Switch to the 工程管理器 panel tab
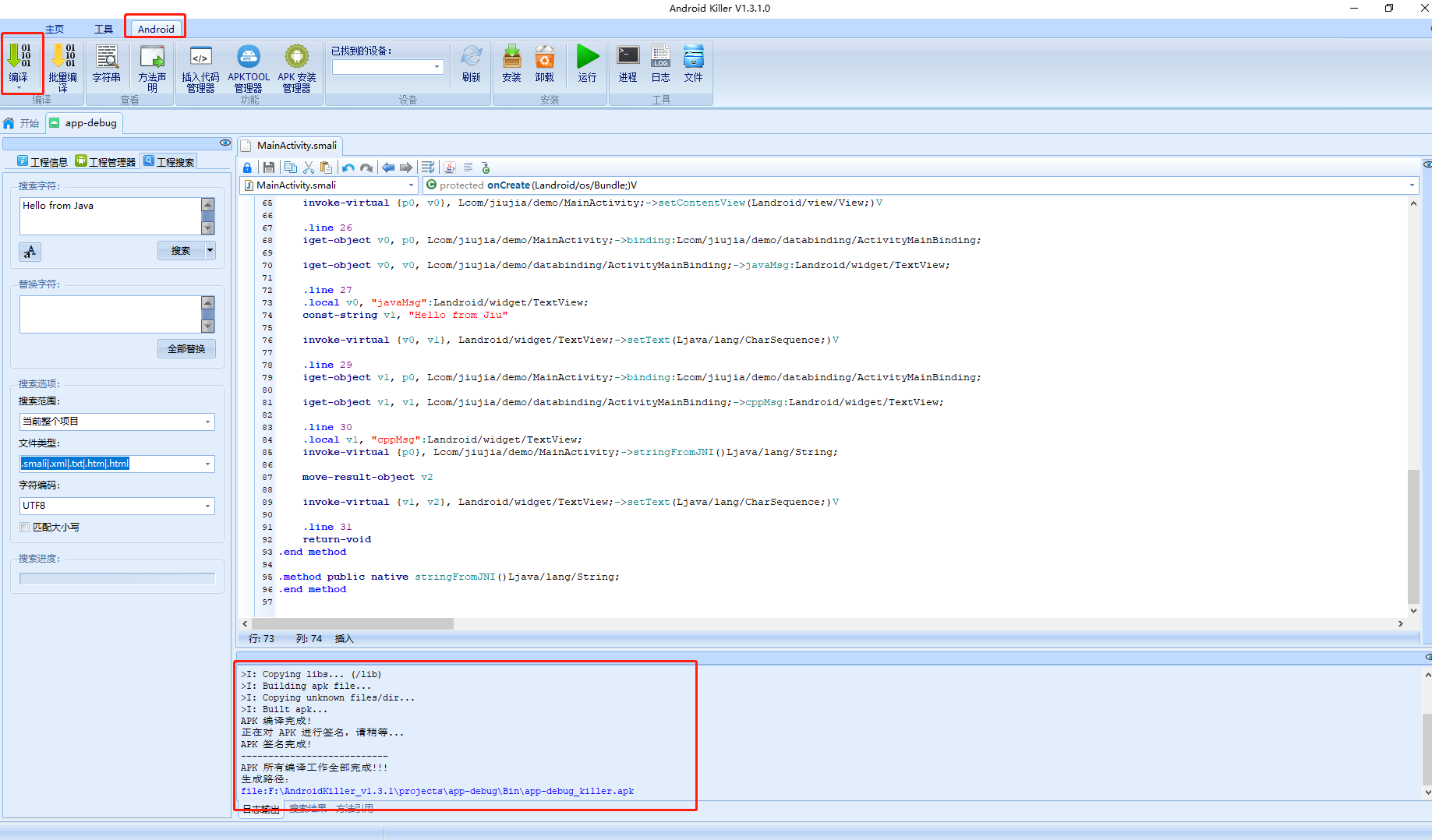Viewport: 1432px width, 840px height. pos(105,162)
